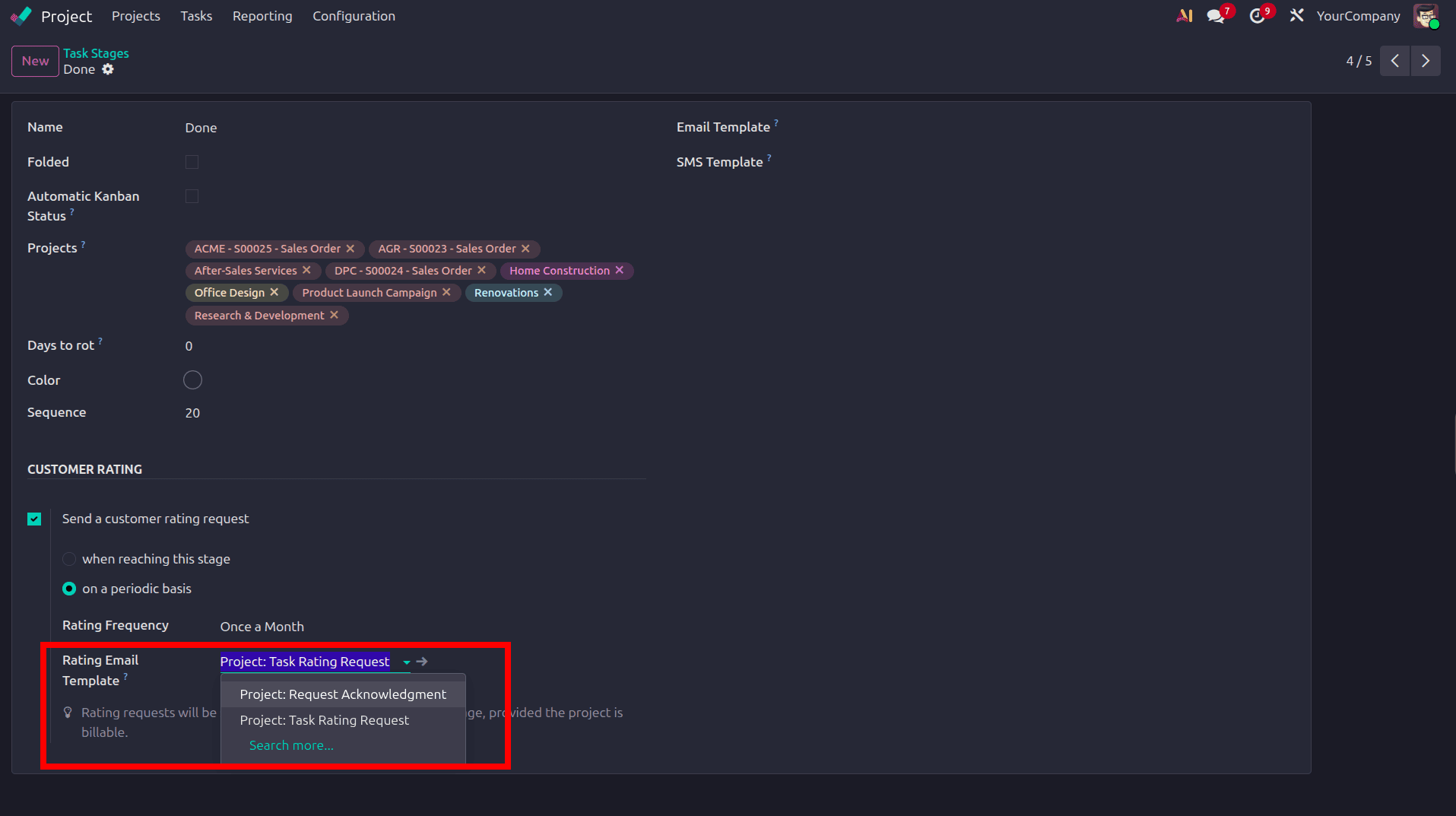Click the help tooltip next to Projects label

click(x=83, y=243)
